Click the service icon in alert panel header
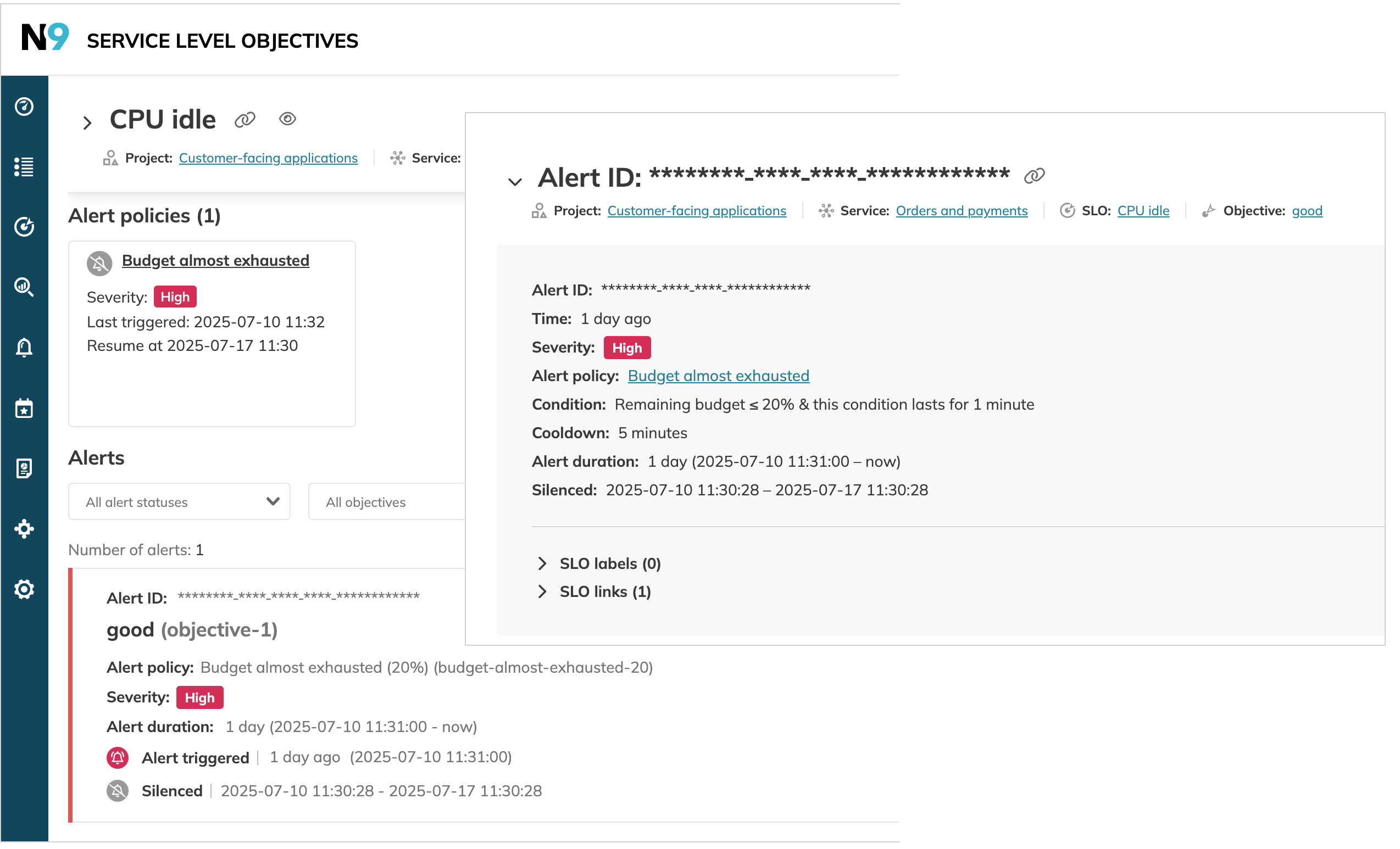This screenshot has height=849, width=1400. (x=826, y=211)
